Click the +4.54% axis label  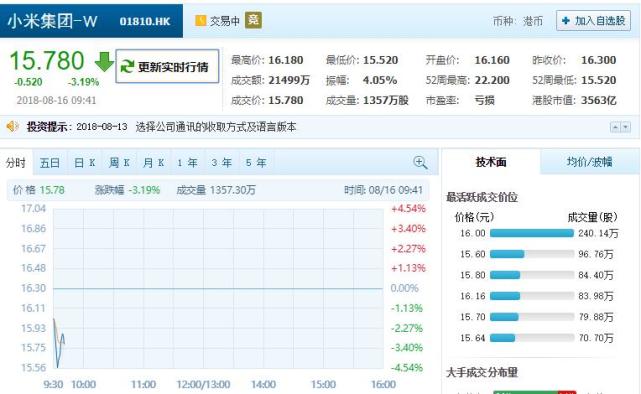point(408,208)
